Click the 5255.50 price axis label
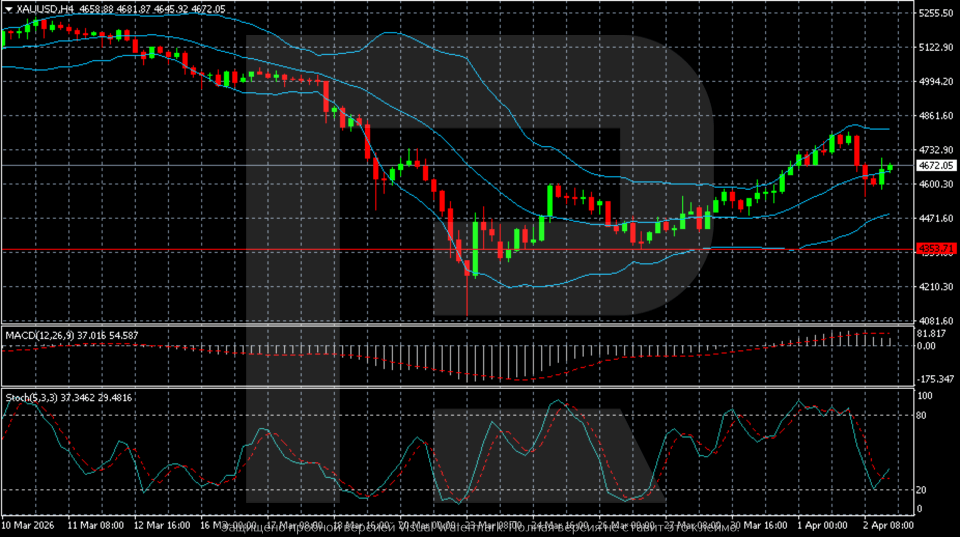The width and height of the screenshot is (960, 537). click(935, 13)
